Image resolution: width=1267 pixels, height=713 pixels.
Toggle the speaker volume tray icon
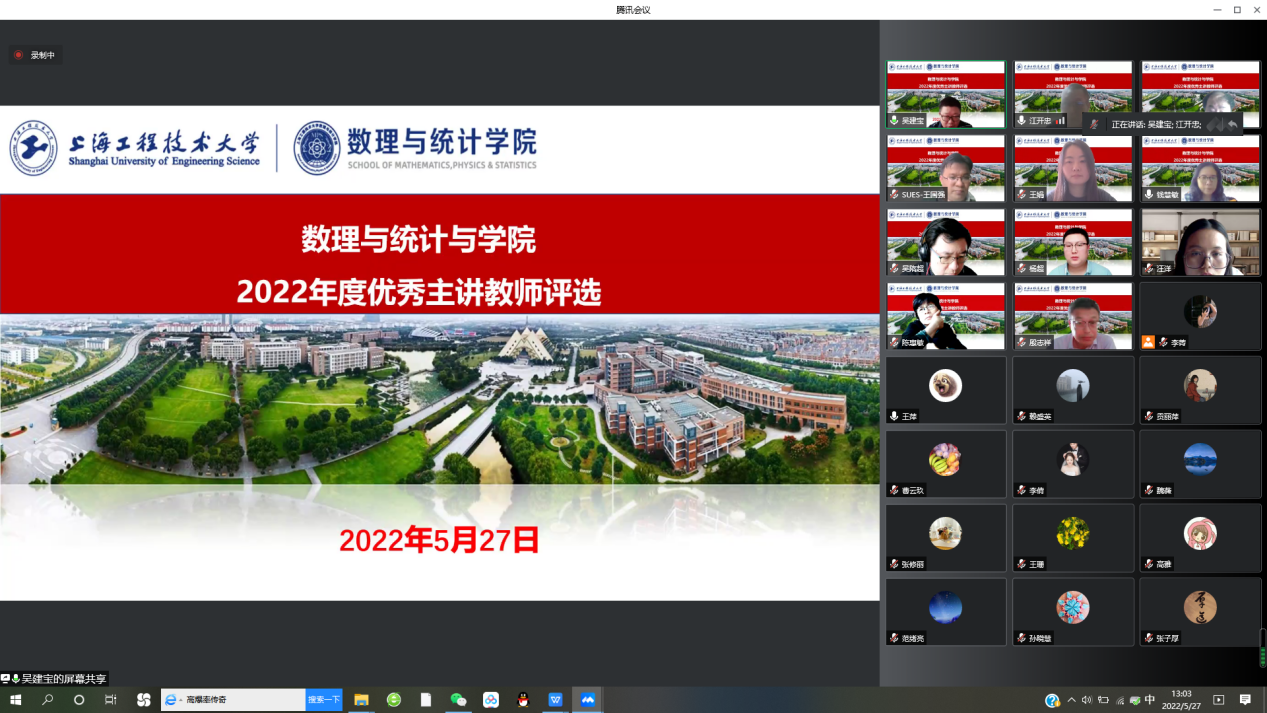(x=1087, y=700)
